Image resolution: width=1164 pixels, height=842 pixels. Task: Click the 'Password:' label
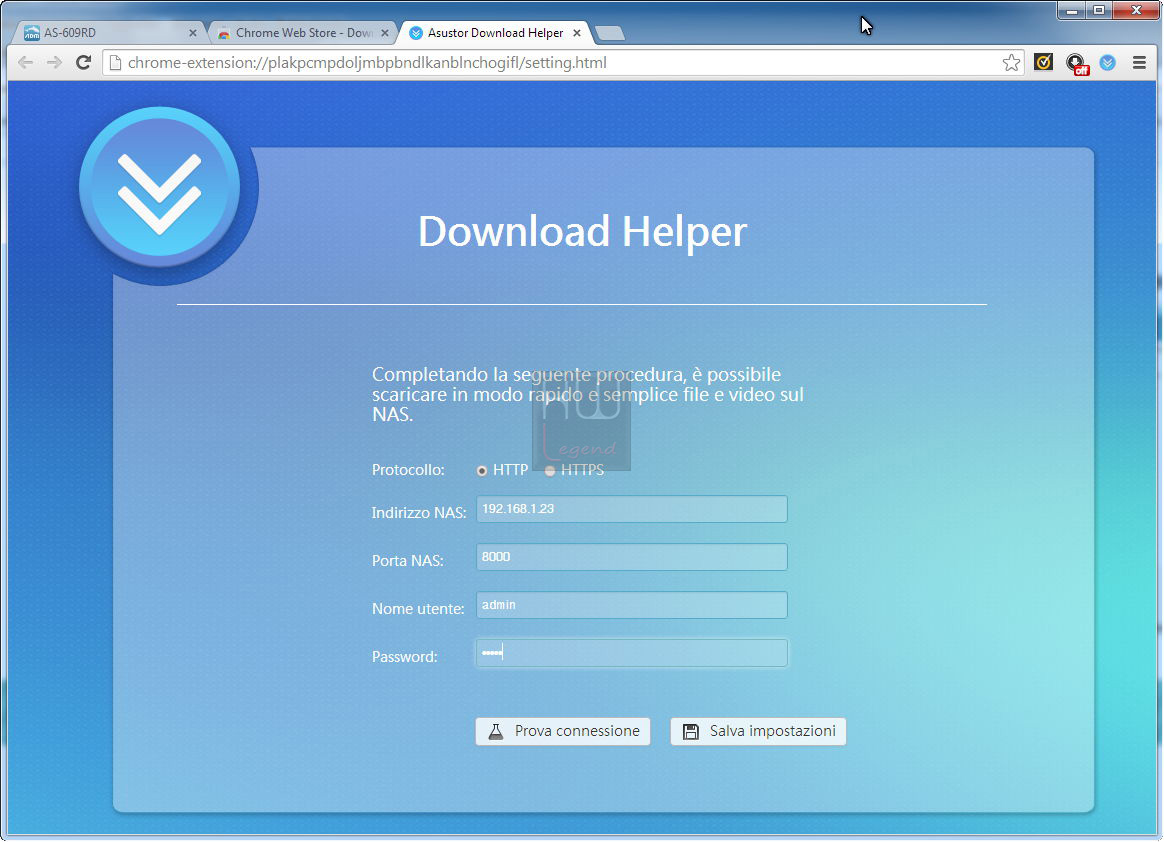tap(405, 657)
